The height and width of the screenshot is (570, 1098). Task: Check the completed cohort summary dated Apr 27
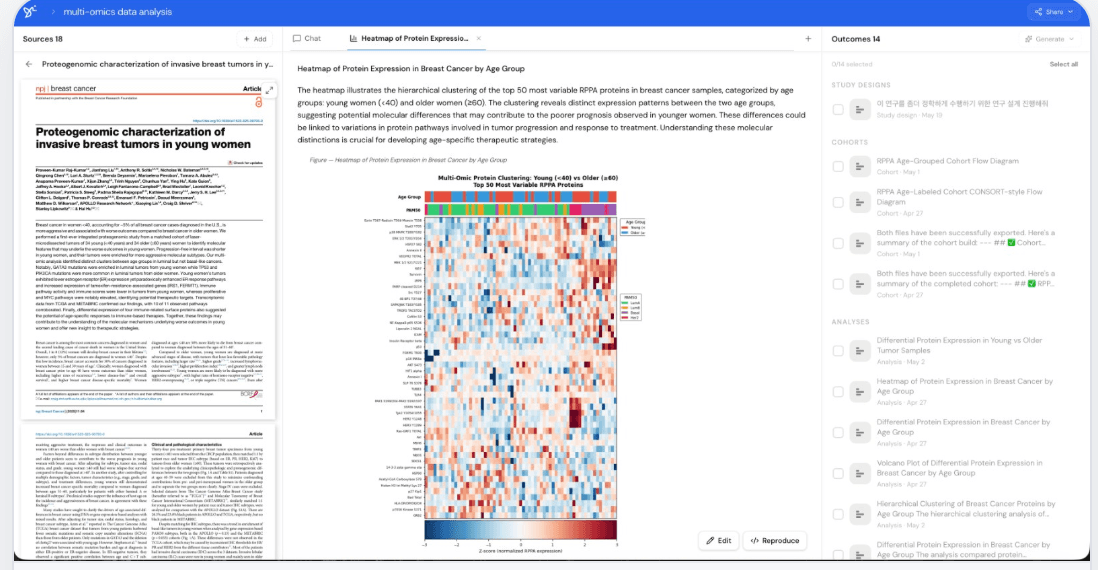click(x=838, y=284)
